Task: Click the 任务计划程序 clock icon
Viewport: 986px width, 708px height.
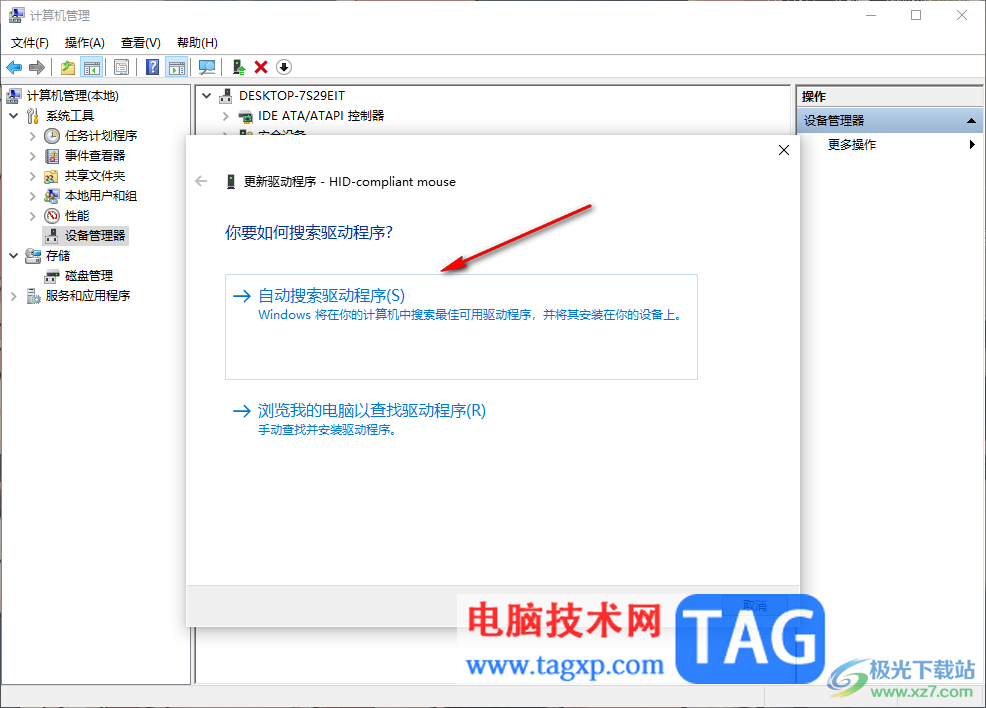Action: tap(52, 136)
